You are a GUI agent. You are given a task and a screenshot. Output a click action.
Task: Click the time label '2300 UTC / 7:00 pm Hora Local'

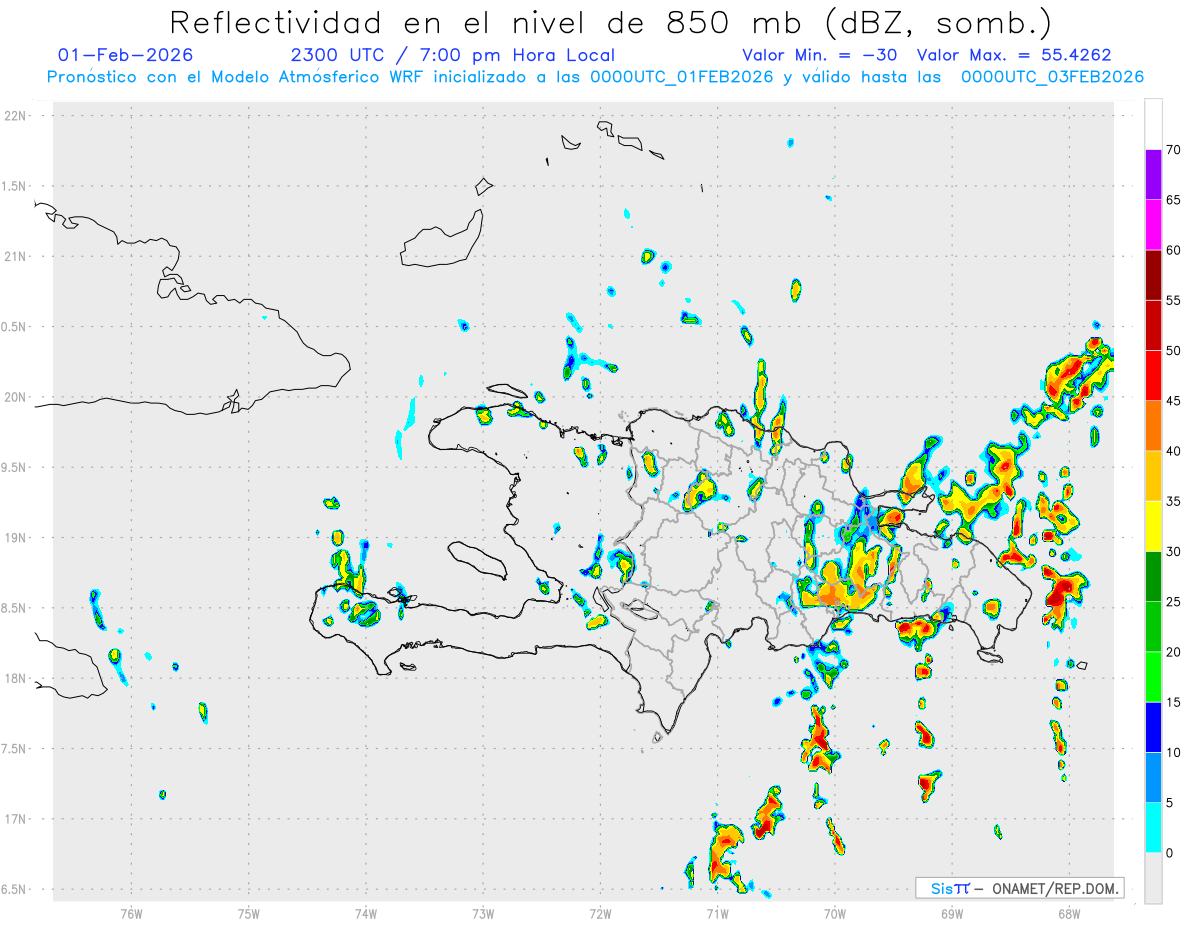[453, 55]
